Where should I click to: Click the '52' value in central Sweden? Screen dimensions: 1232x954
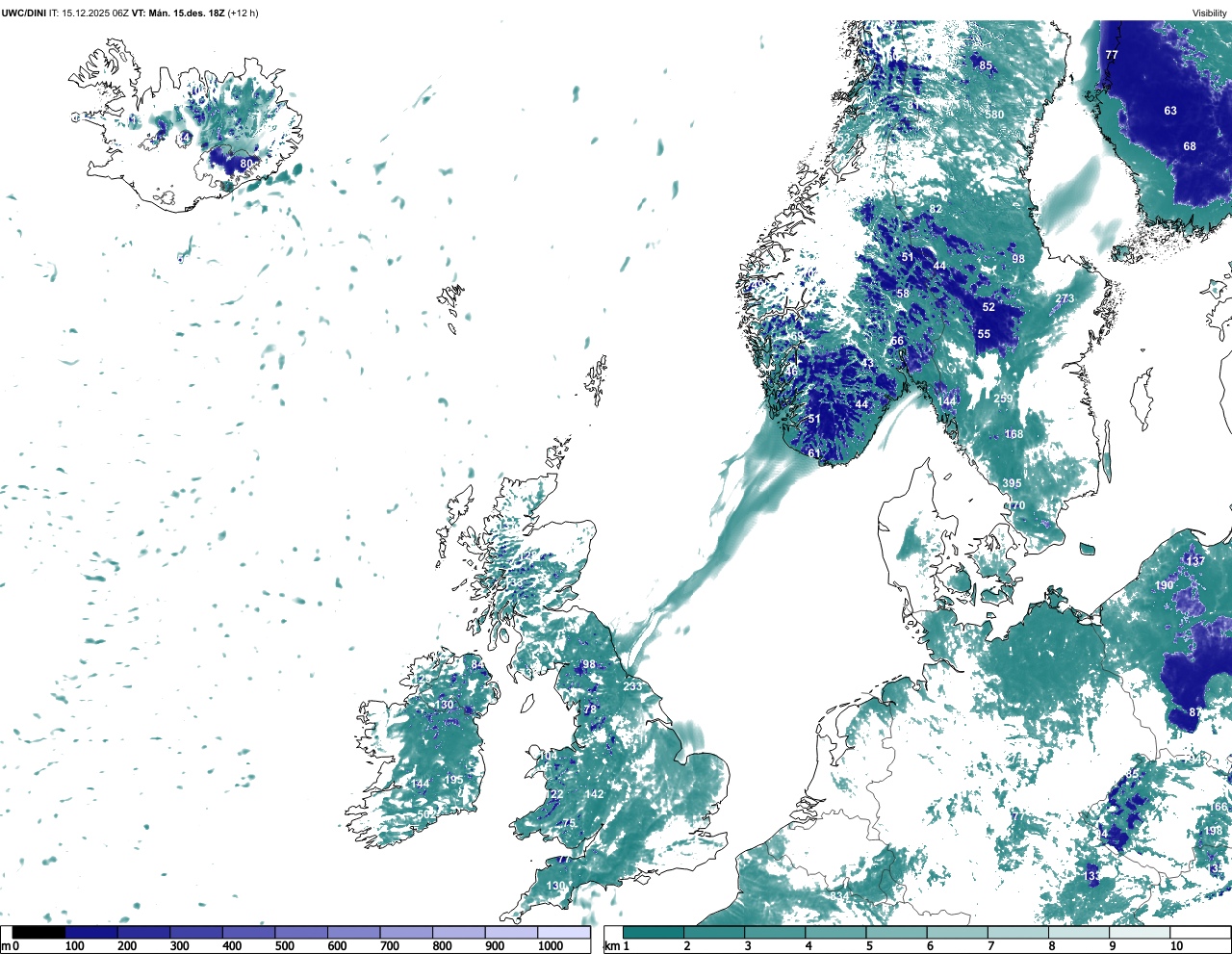coord(988,308)
